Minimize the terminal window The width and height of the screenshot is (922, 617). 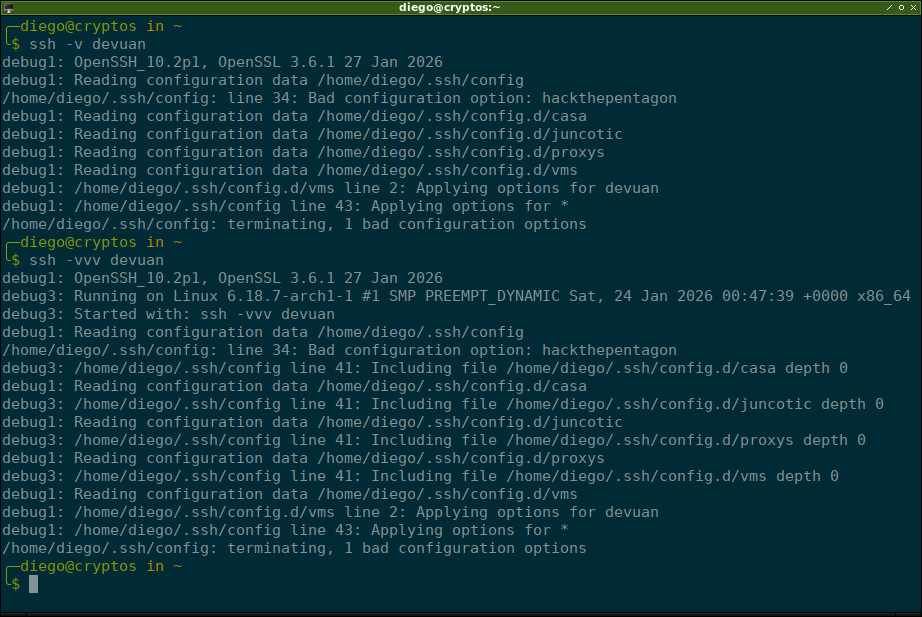(x=888, y=7)
